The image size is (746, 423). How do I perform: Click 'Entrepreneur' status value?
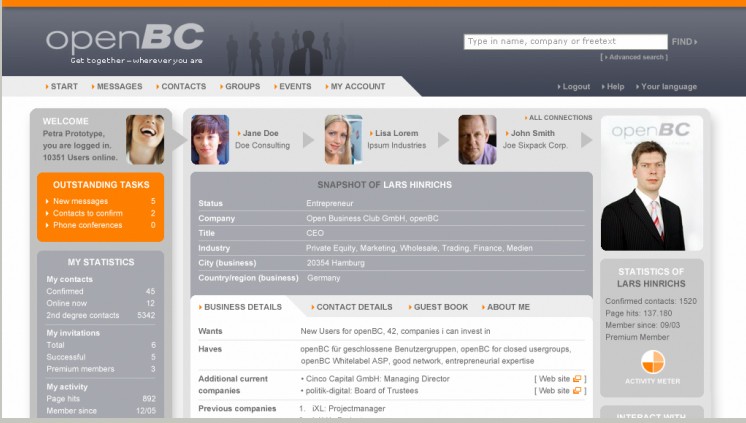tap(330, 204)
